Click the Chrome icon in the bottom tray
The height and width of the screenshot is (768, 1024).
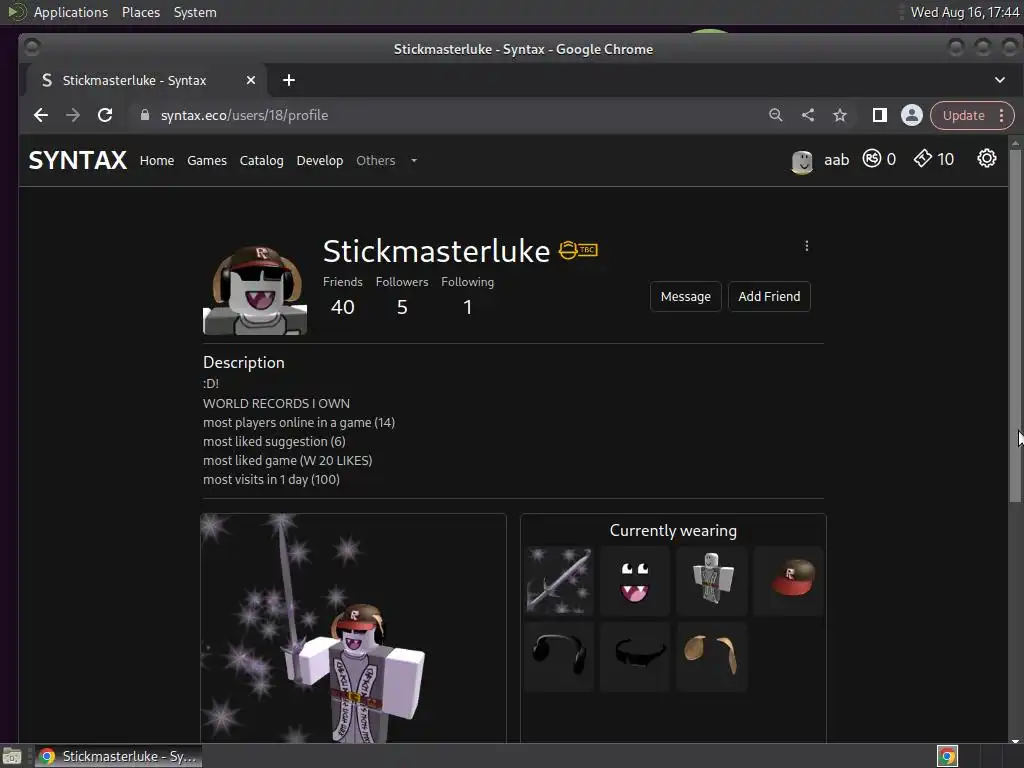click(x=947, y=756)
